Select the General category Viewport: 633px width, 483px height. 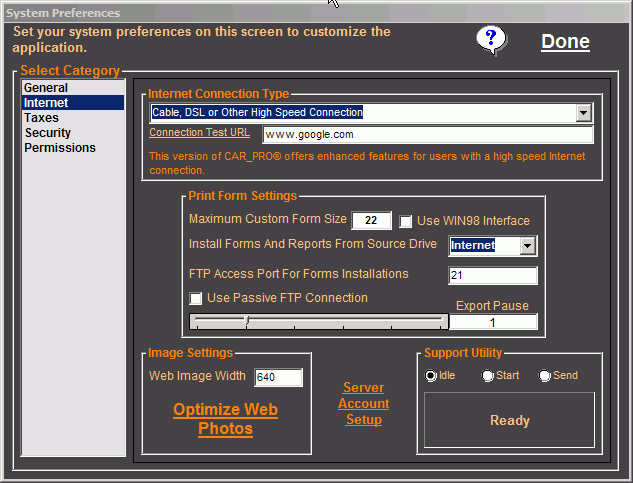tap(73, 88)
